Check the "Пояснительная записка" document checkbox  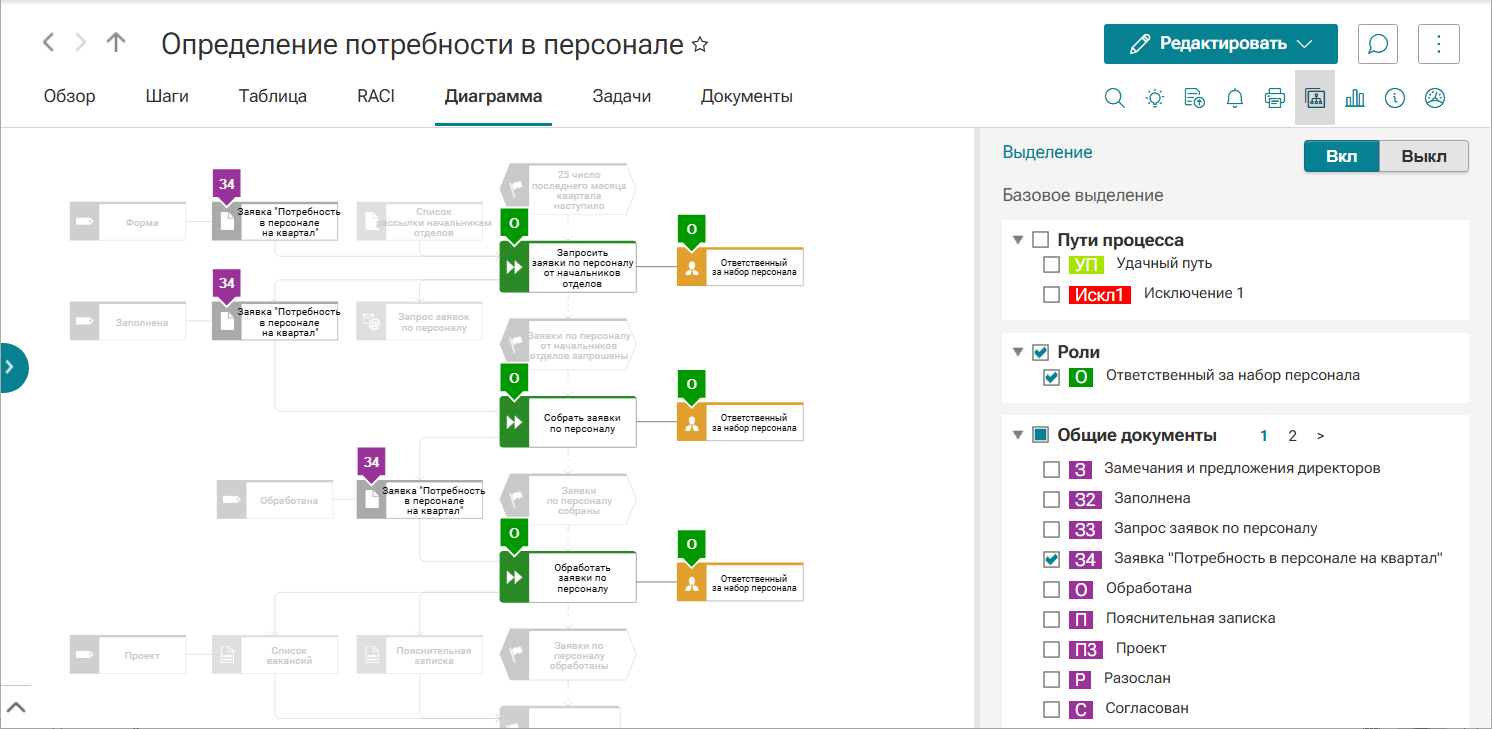[1051, 619]
